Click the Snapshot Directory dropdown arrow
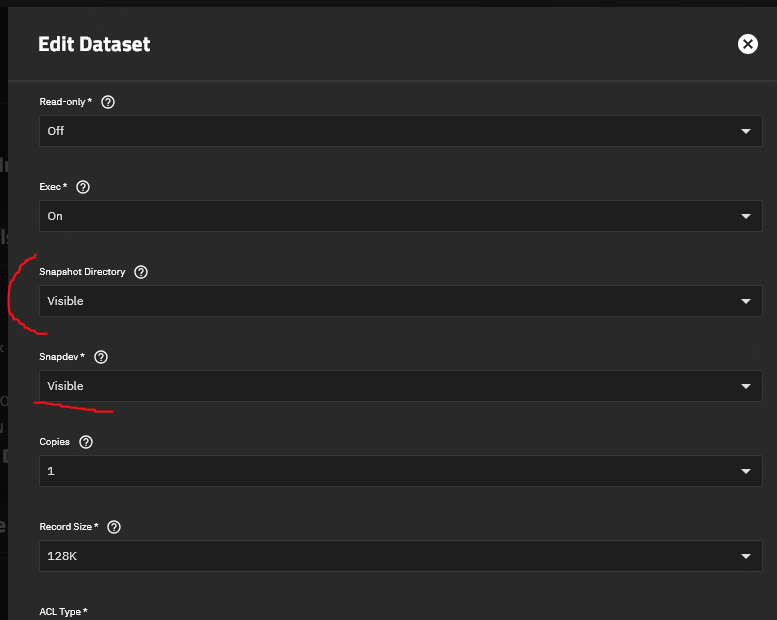Viewport: 777px width, 620px height. [x=746, y=301]
